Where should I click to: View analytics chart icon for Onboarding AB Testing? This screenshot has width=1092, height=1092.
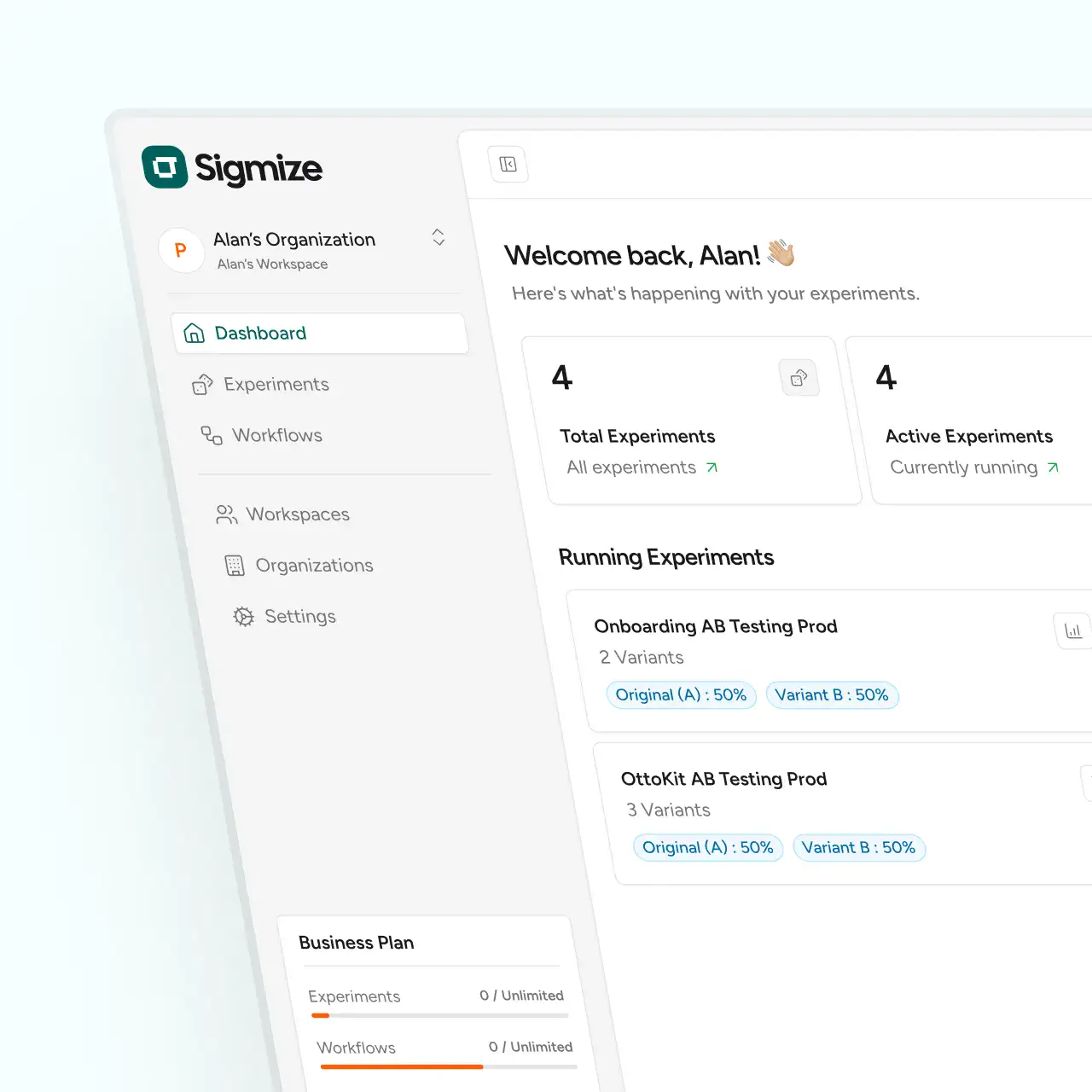1073,631
